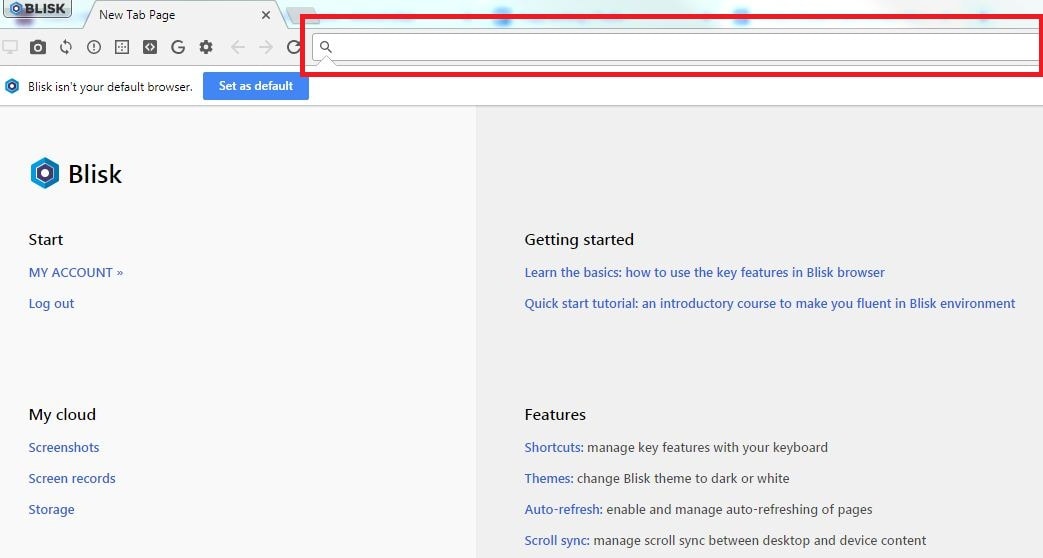Image resolution: width=1043 pixels, height=558 pixels.
Task: Click the device monitor icon in toolbar
Action: tap(10, 47)
